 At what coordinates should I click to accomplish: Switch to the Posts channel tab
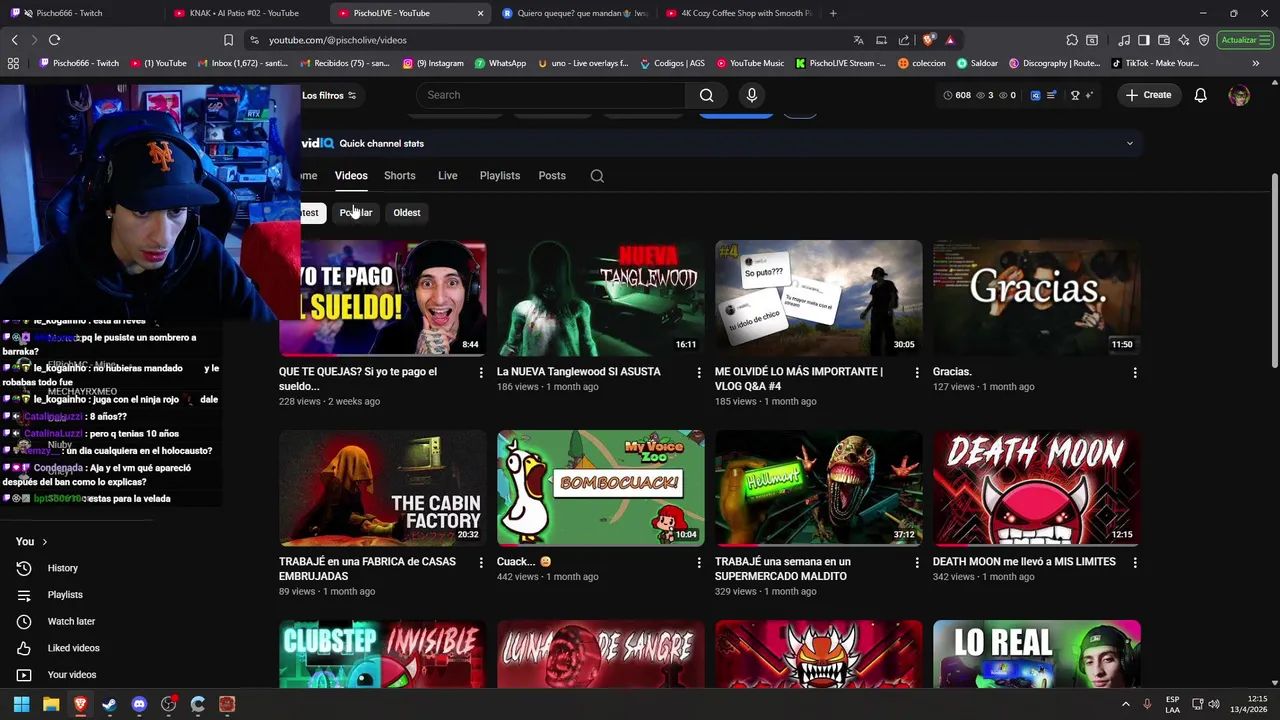tap(552, 176)
